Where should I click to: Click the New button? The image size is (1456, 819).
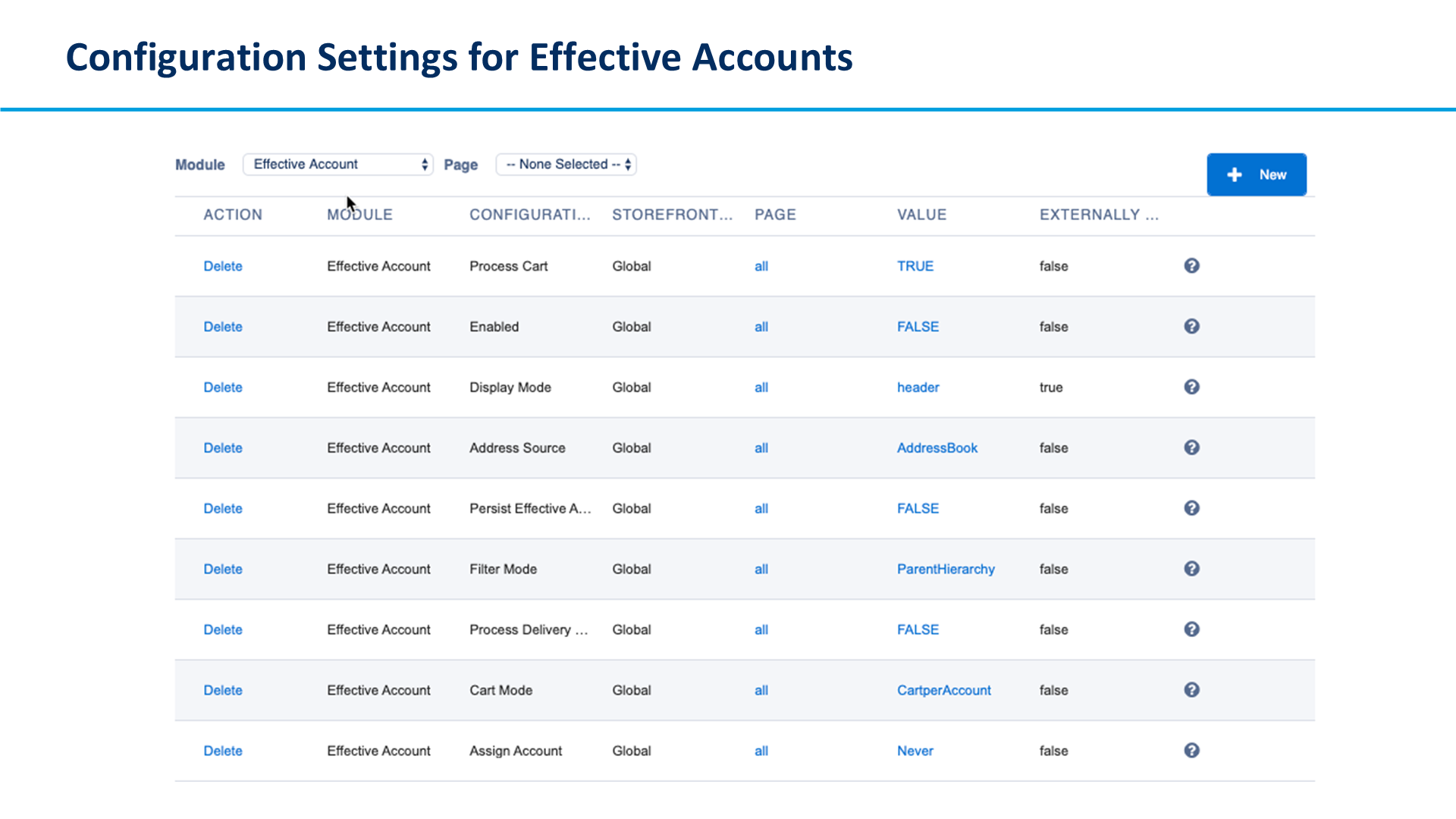(x=1257, y=174)
